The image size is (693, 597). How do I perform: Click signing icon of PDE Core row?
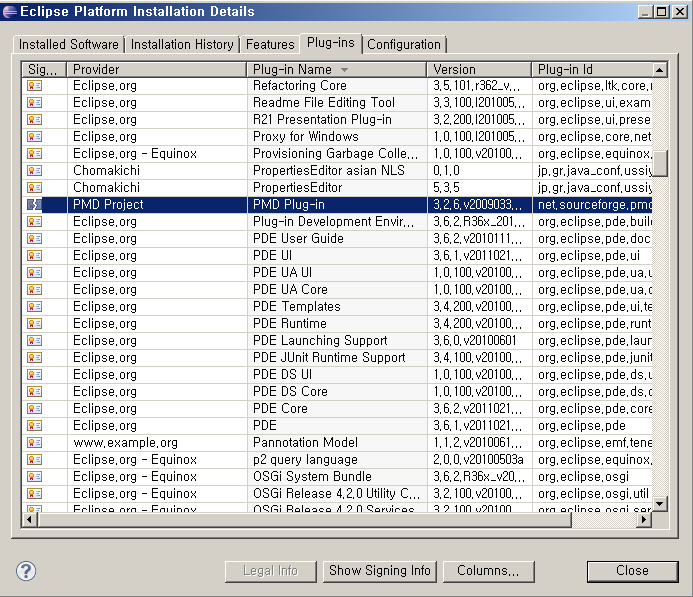tap(34, 409)
